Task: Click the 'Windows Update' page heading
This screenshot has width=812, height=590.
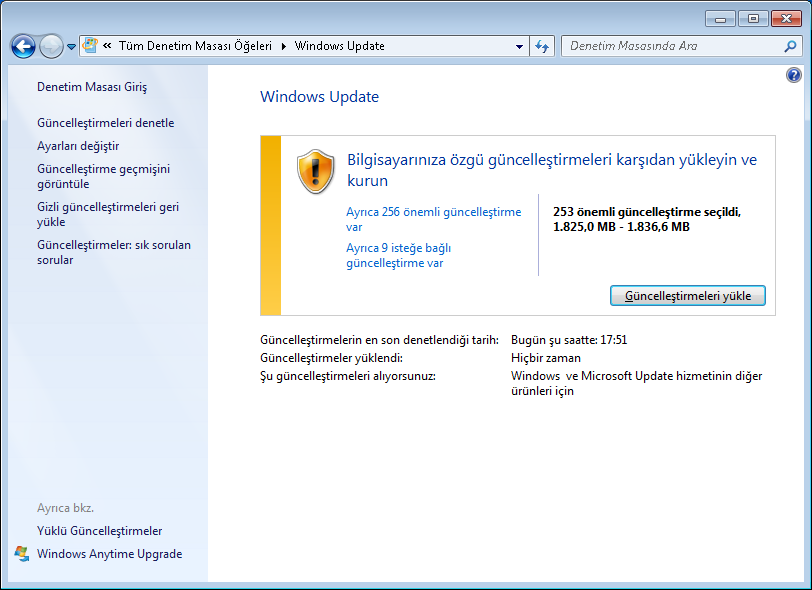Action: tap(320, 97)
